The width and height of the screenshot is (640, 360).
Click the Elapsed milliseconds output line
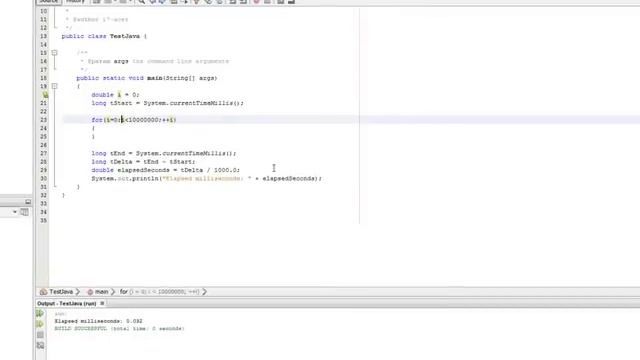pyautogui.click(x=98, y=321)
